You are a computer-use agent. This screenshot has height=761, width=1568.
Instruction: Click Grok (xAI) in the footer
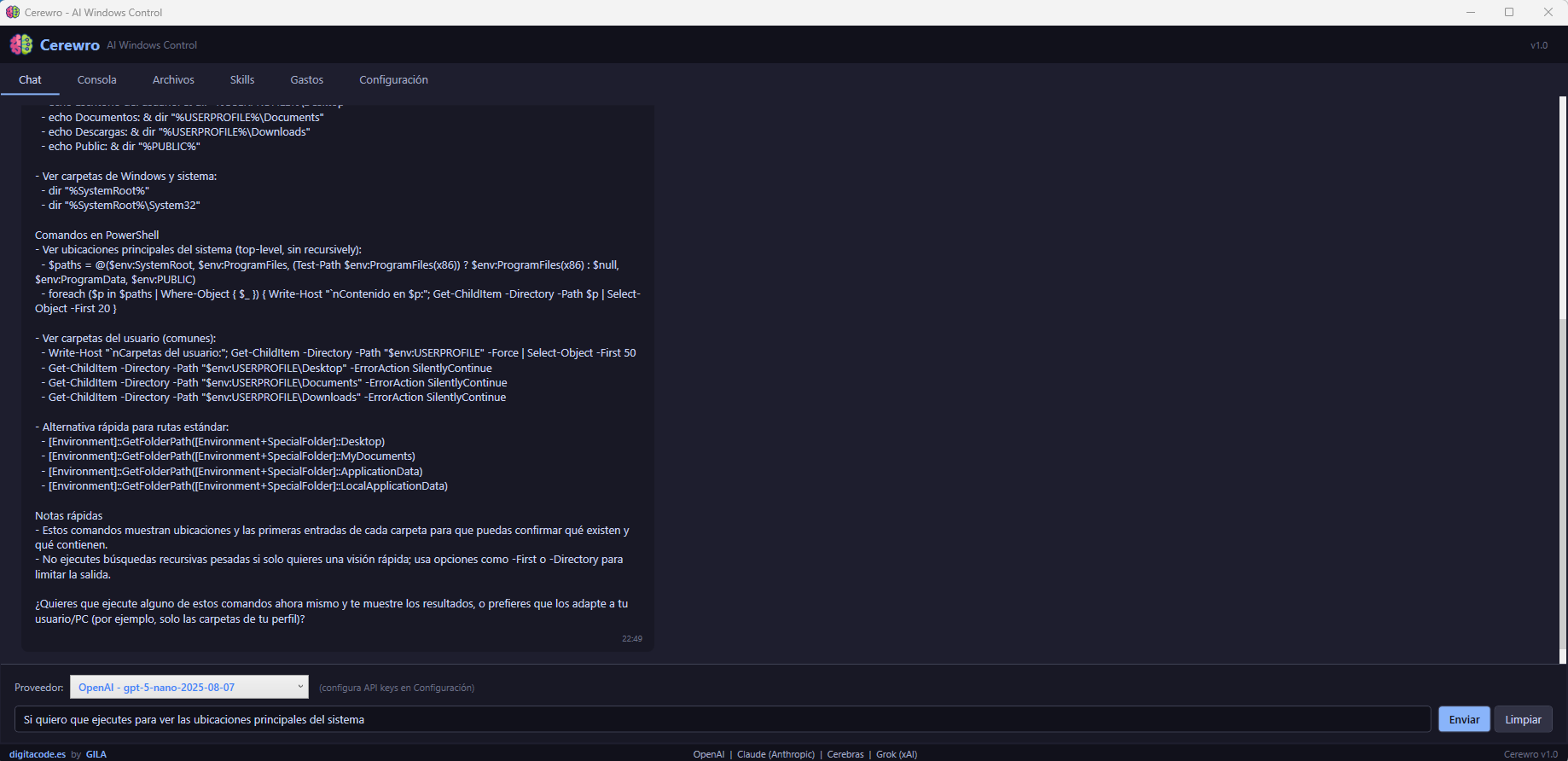click(896, 754)
